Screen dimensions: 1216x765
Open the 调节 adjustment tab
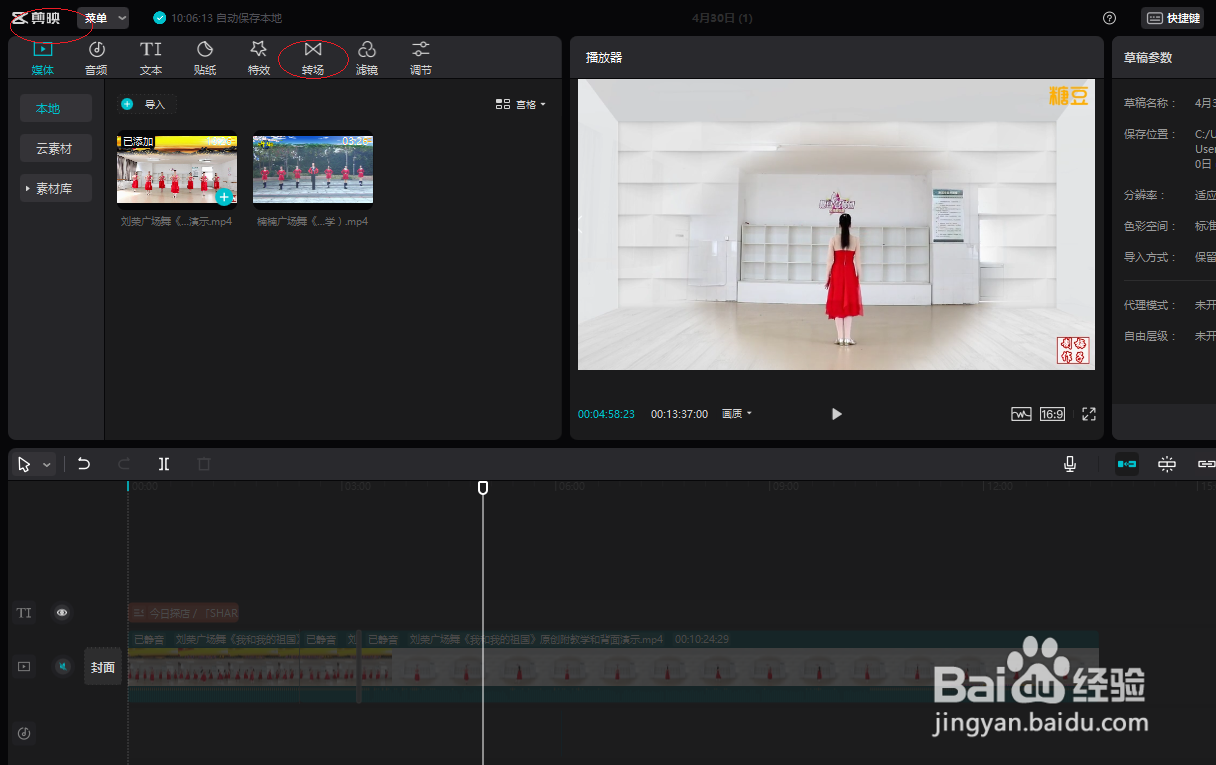pyautogui.click(x=421, y=58)
